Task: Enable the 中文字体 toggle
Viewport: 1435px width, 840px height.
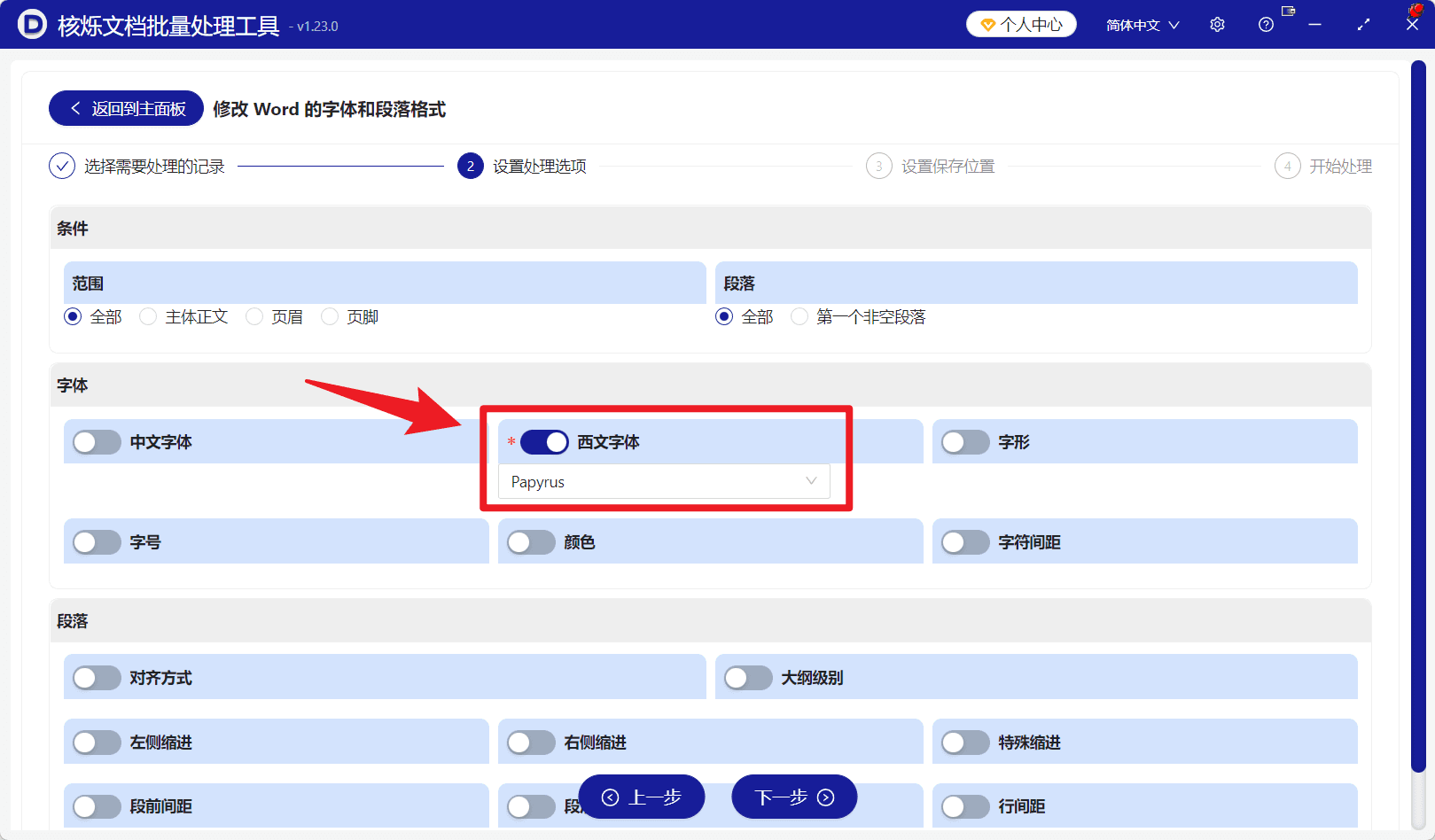Action: point(97,442)
